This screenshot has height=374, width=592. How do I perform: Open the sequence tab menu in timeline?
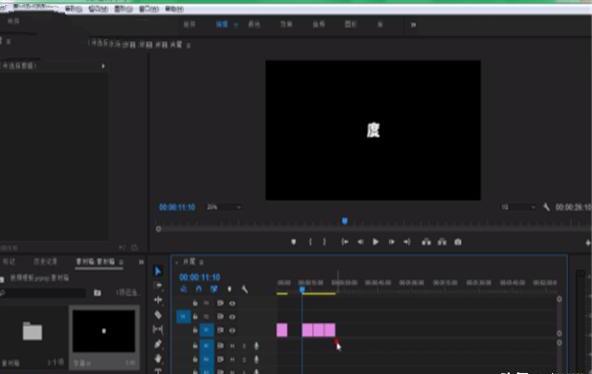[x=201, y=262]
